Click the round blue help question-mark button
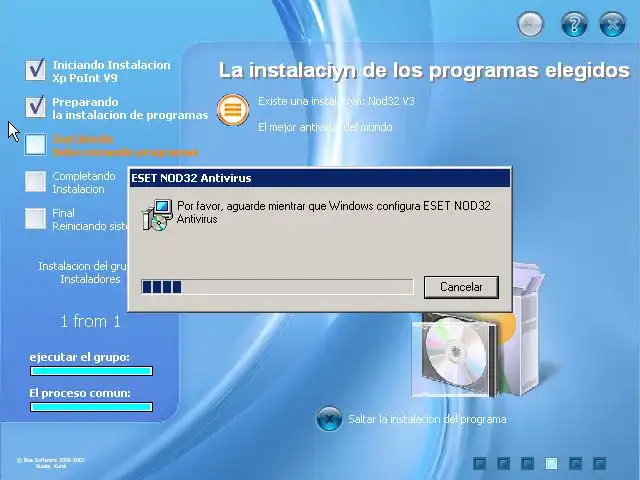The image size is (640, 480). point(574,24)
